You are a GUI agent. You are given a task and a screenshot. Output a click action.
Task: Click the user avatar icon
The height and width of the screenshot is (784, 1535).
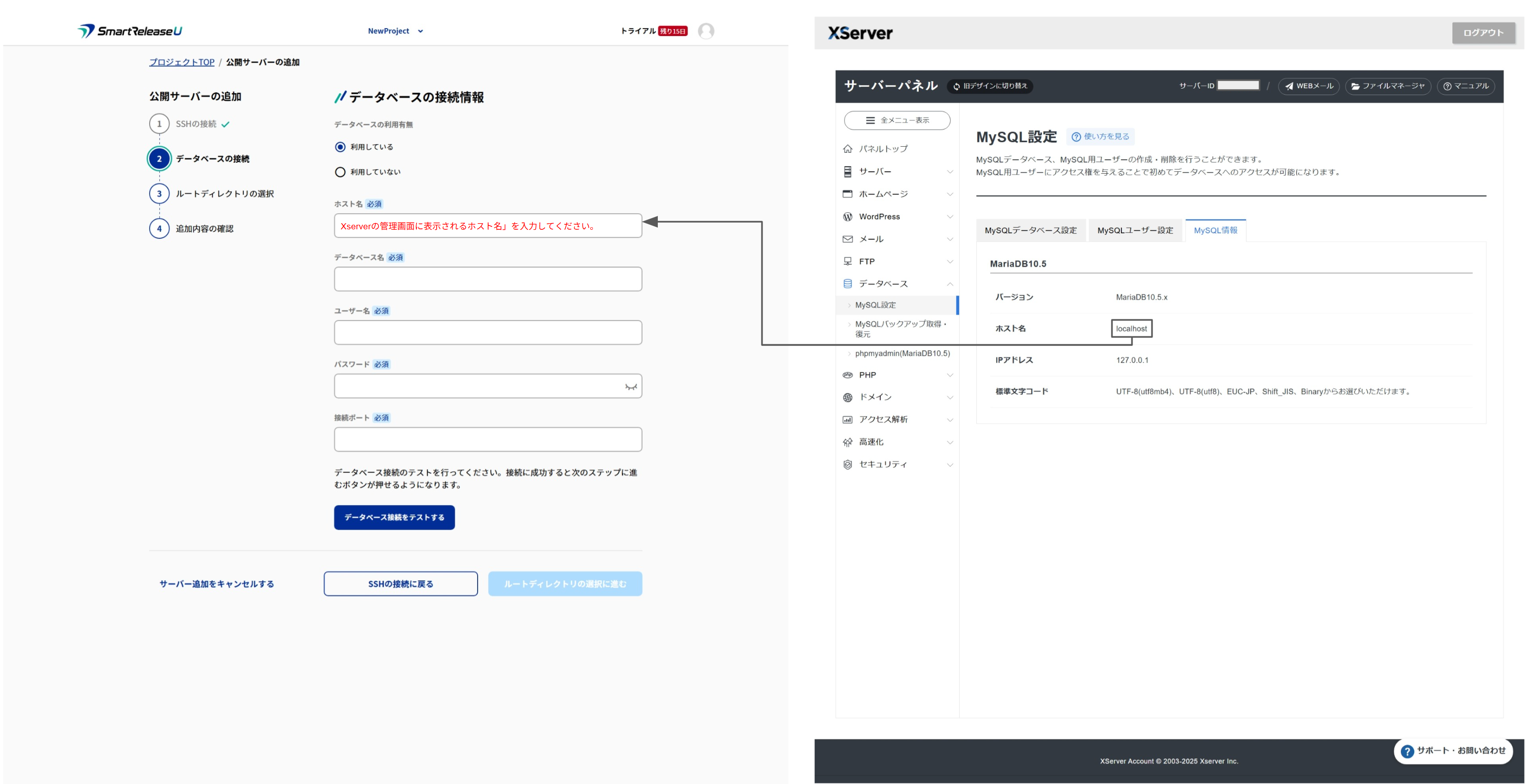705,31
